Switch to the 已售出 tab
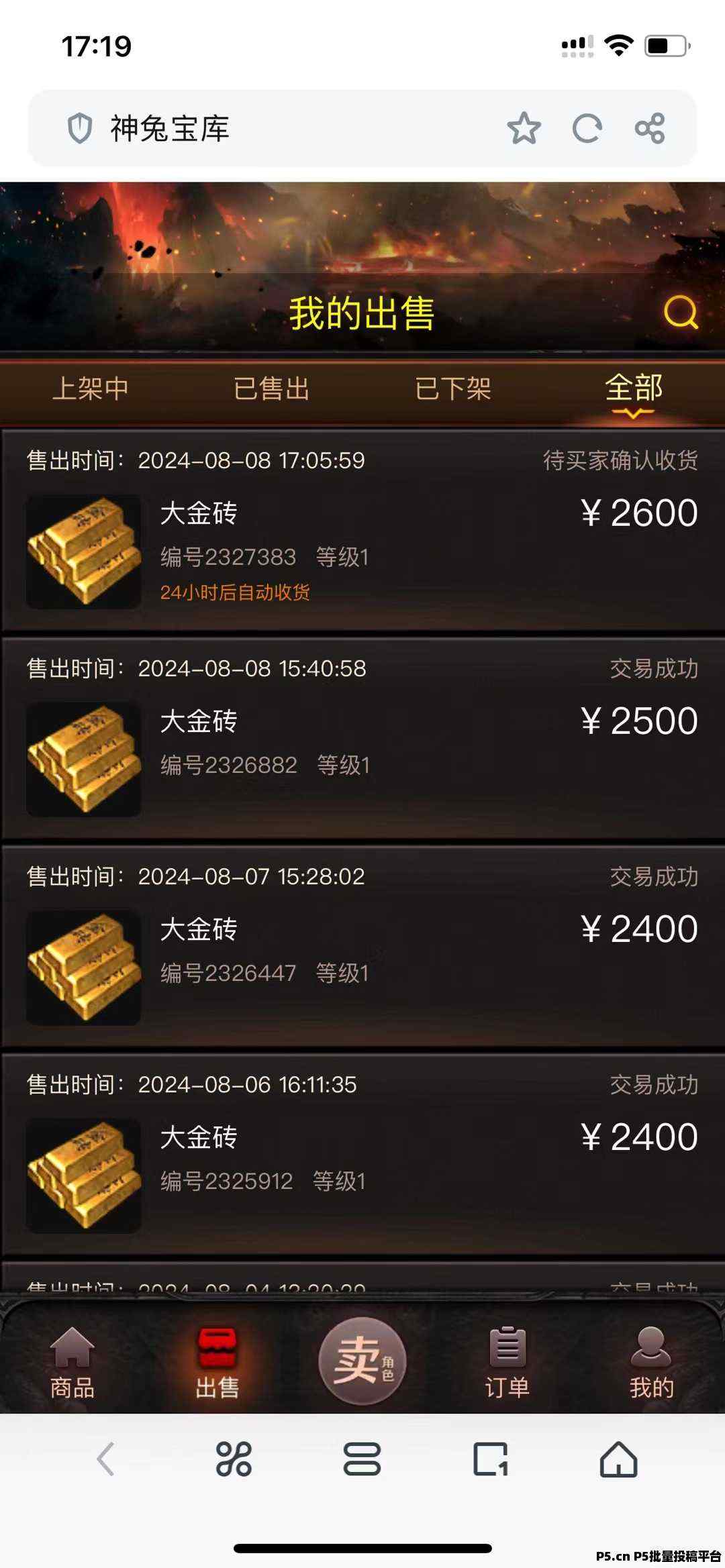Image resolution: width=725 pixels, height=1568 pixels. pos(271,388)
